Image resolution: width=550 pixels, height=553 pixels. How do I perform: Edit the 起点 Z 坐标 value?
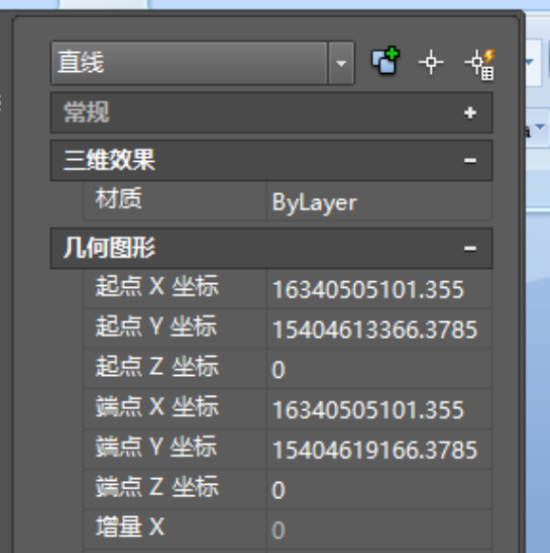(379, 369)
